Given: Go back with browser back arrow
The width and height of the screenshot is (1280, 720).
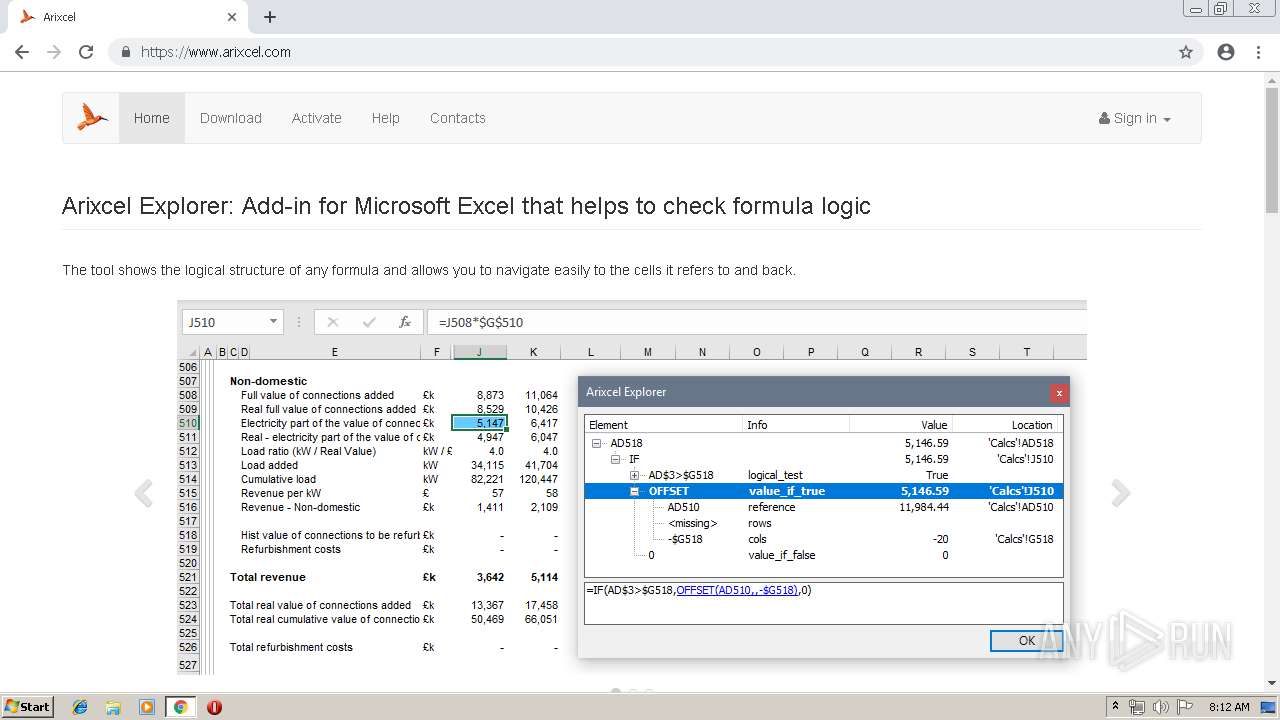Looking at the screenshot, I should [x=22, y=52].
